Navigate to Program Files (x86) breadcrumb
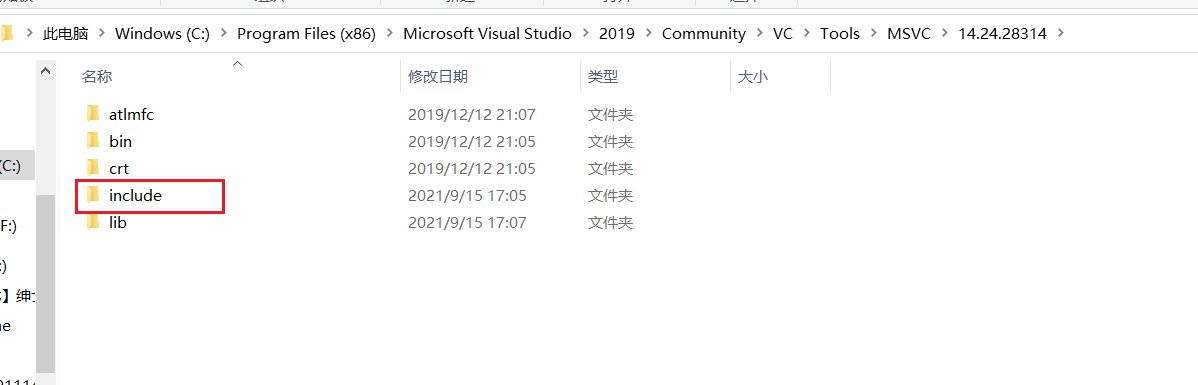This screenshot has width=1198, height=385. click(x=306, y=34)
